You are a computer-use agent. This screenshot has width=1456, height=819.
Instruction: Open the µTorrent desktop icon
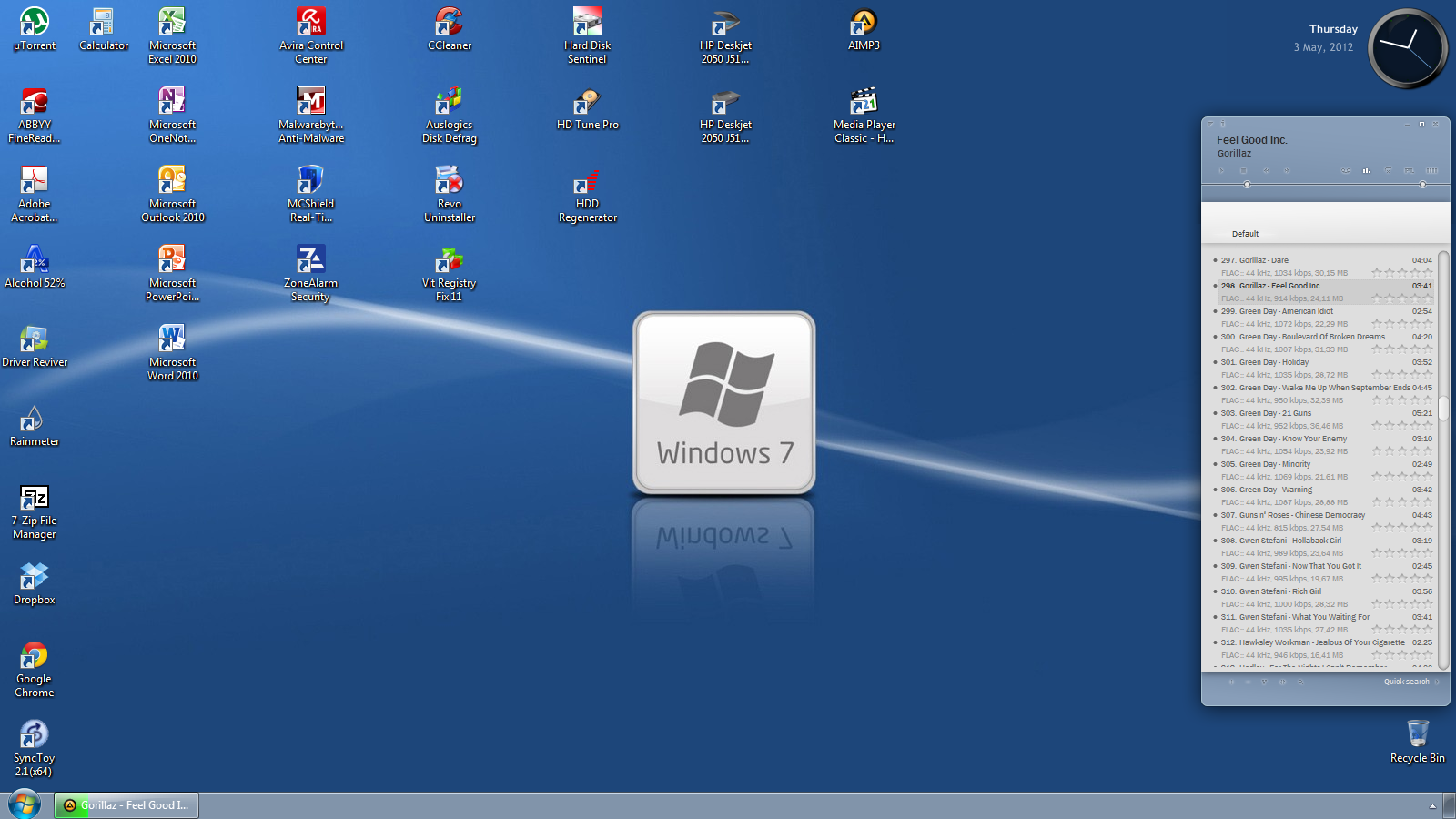pos(35,29)
